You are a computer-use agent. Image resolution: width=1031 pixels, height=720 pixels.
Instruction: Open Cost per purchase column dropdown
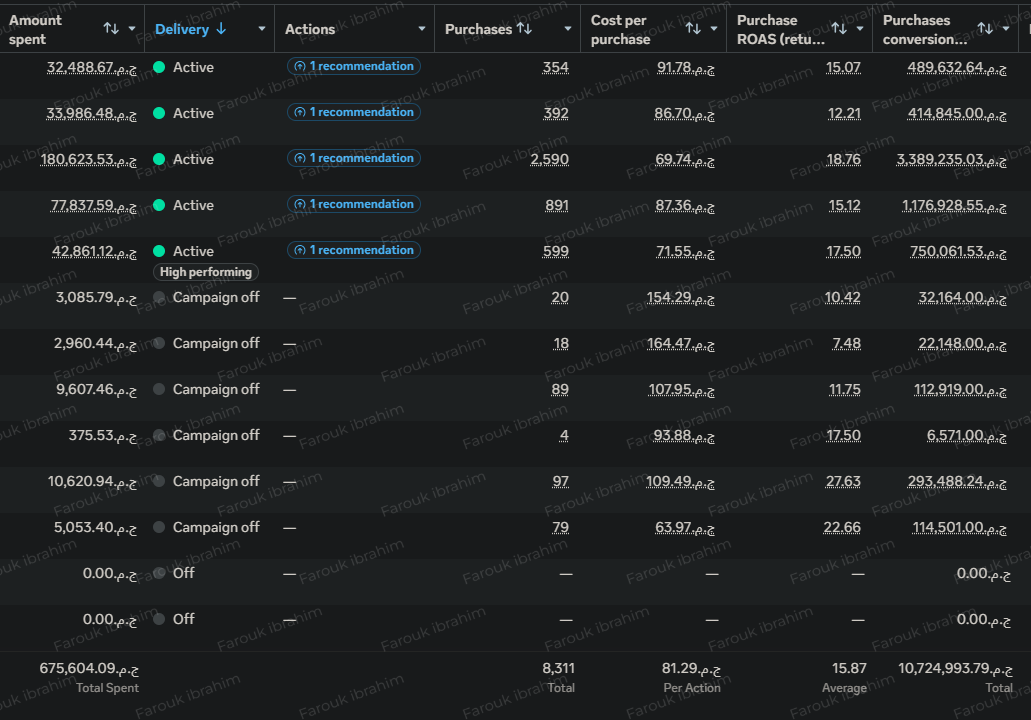coord(714,29)
